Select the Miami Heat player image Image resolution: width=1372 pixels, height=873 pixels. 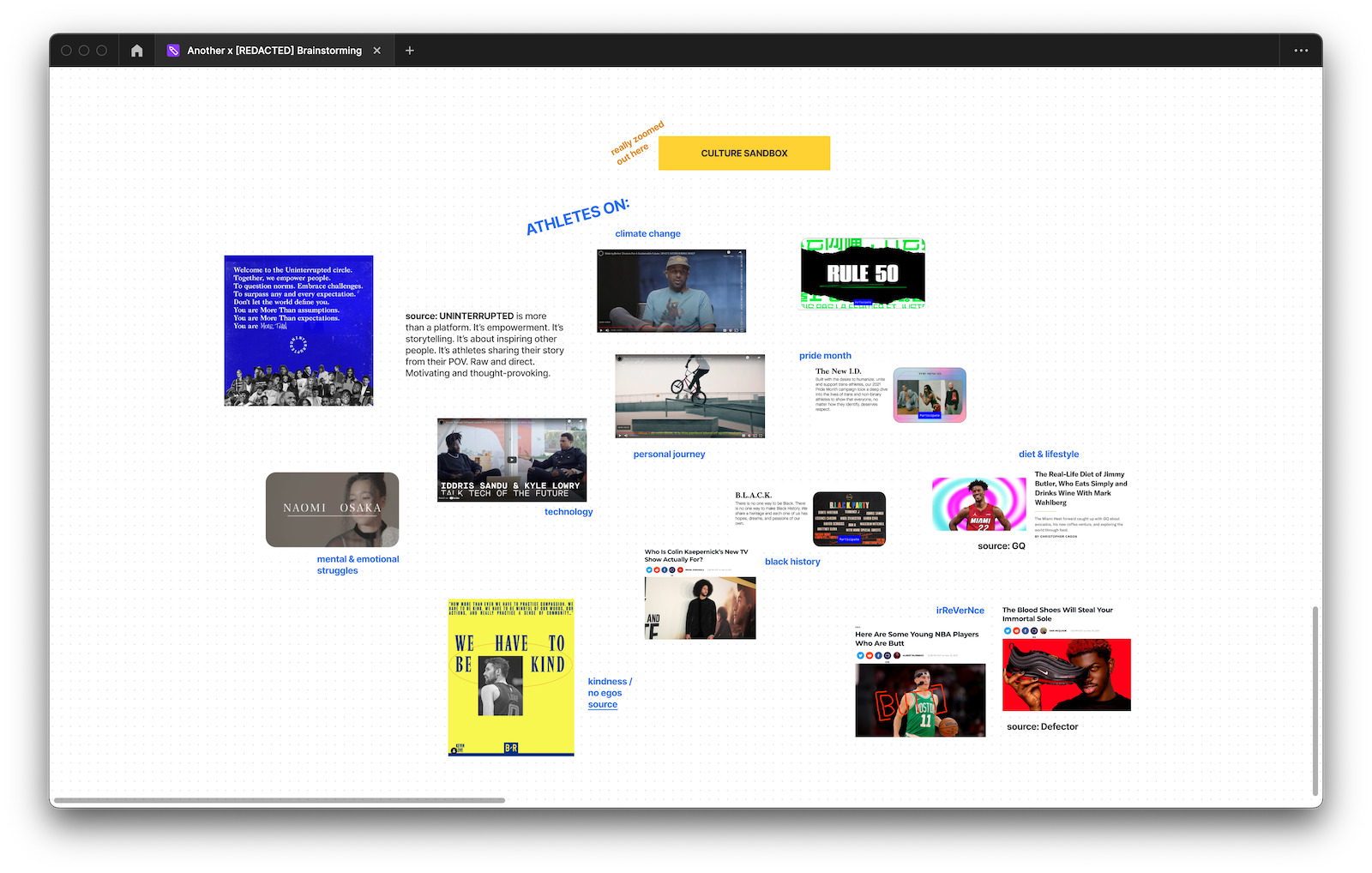click(x=979, y=504)
